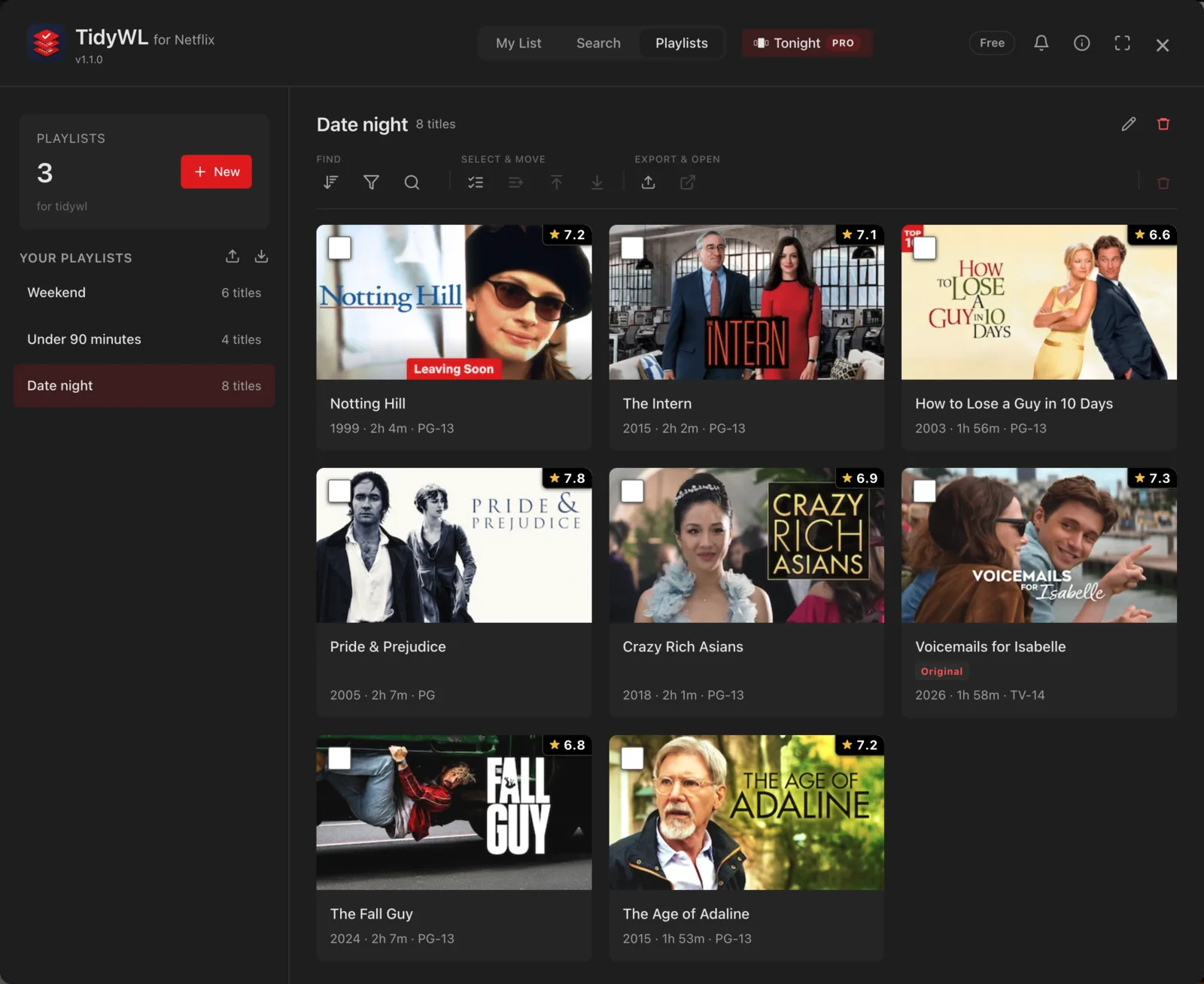This screenshot has height=984, width=1204.
Task: Open The Fall Guy poster thumbnail
Action: pos(454,812)
